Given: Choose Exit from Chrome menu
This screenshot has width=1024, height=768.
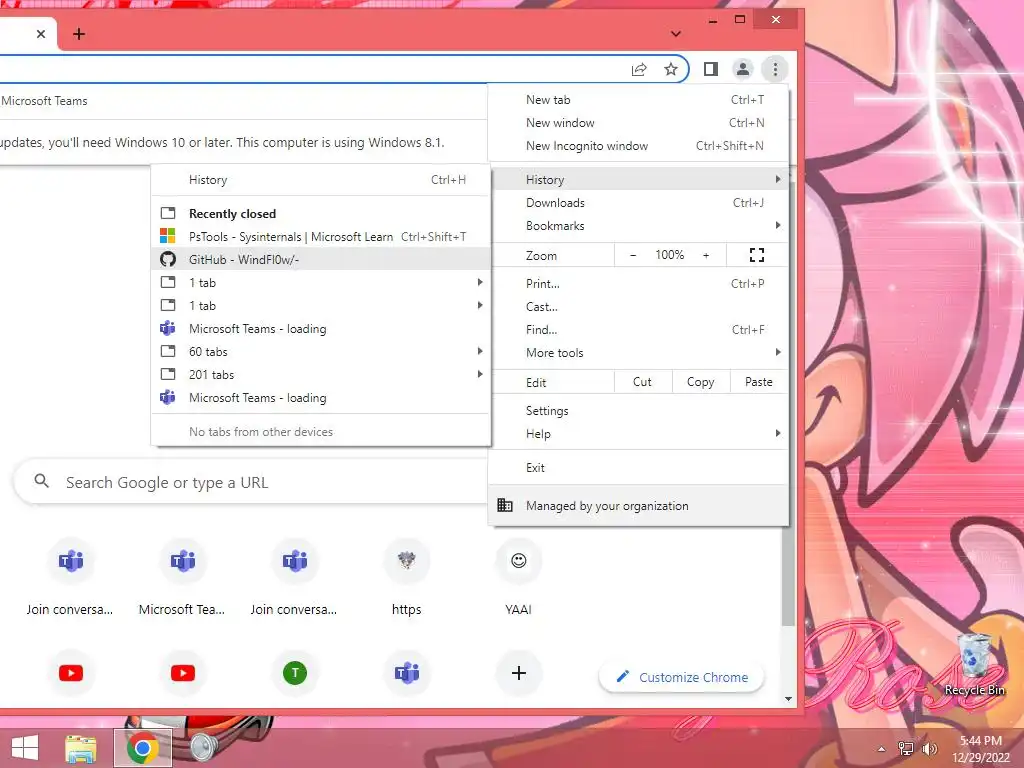Looking at the screenshot, I should point(638,468).
